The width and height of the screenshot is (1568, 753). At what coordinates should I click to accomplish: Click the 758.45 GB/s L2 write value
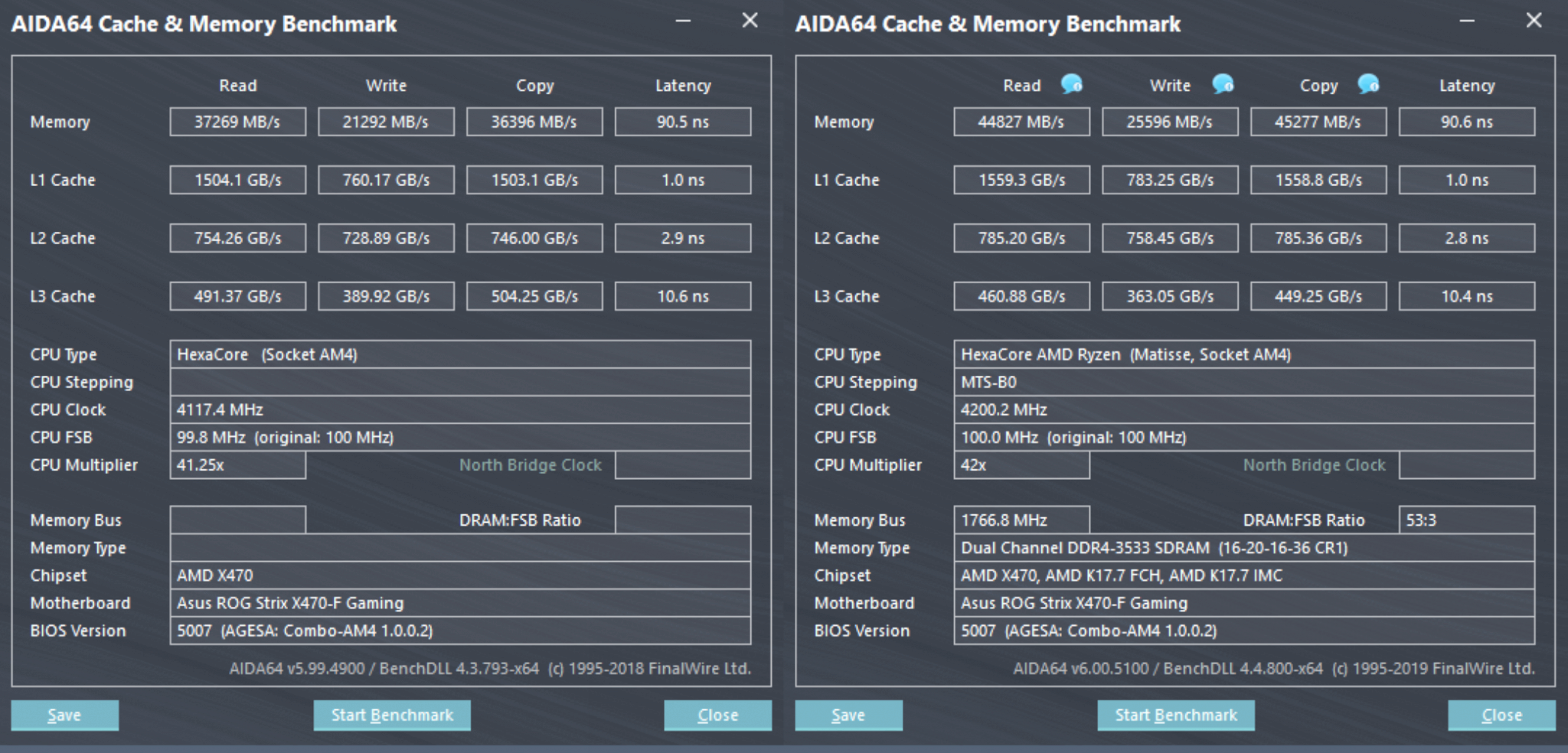[x=1171, y=238]
